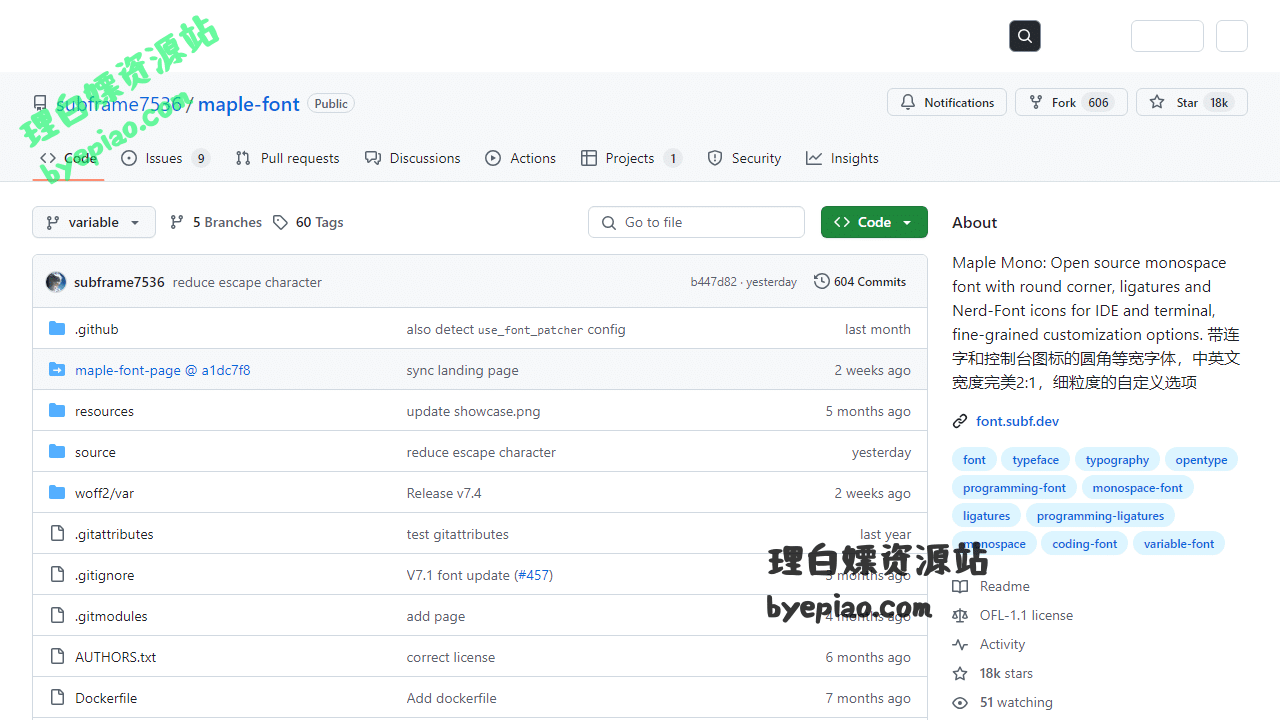Image resolution: width=1280 pixels, height=720 pixels.
Task: Open 'update showcase.png' commit message
Action: [473, 411]
